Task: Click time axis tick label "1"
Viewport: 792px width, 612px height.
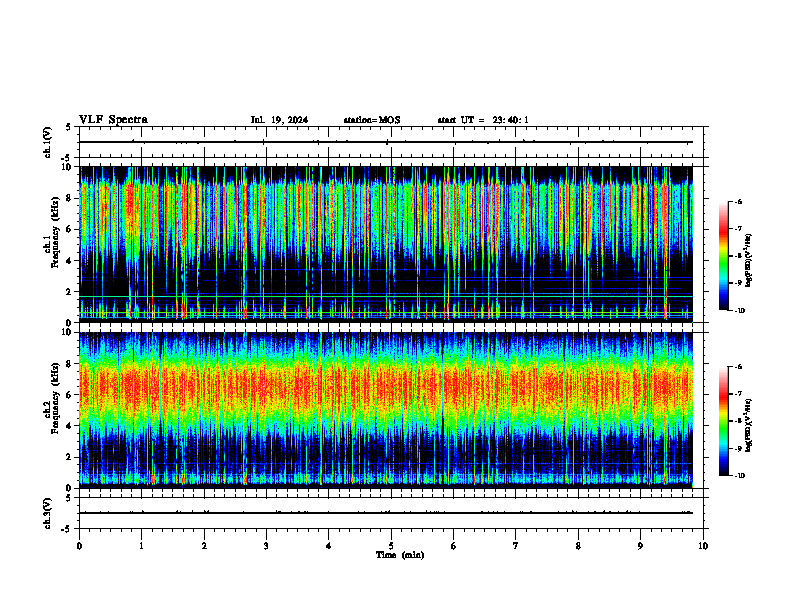Action: (141, 546)
